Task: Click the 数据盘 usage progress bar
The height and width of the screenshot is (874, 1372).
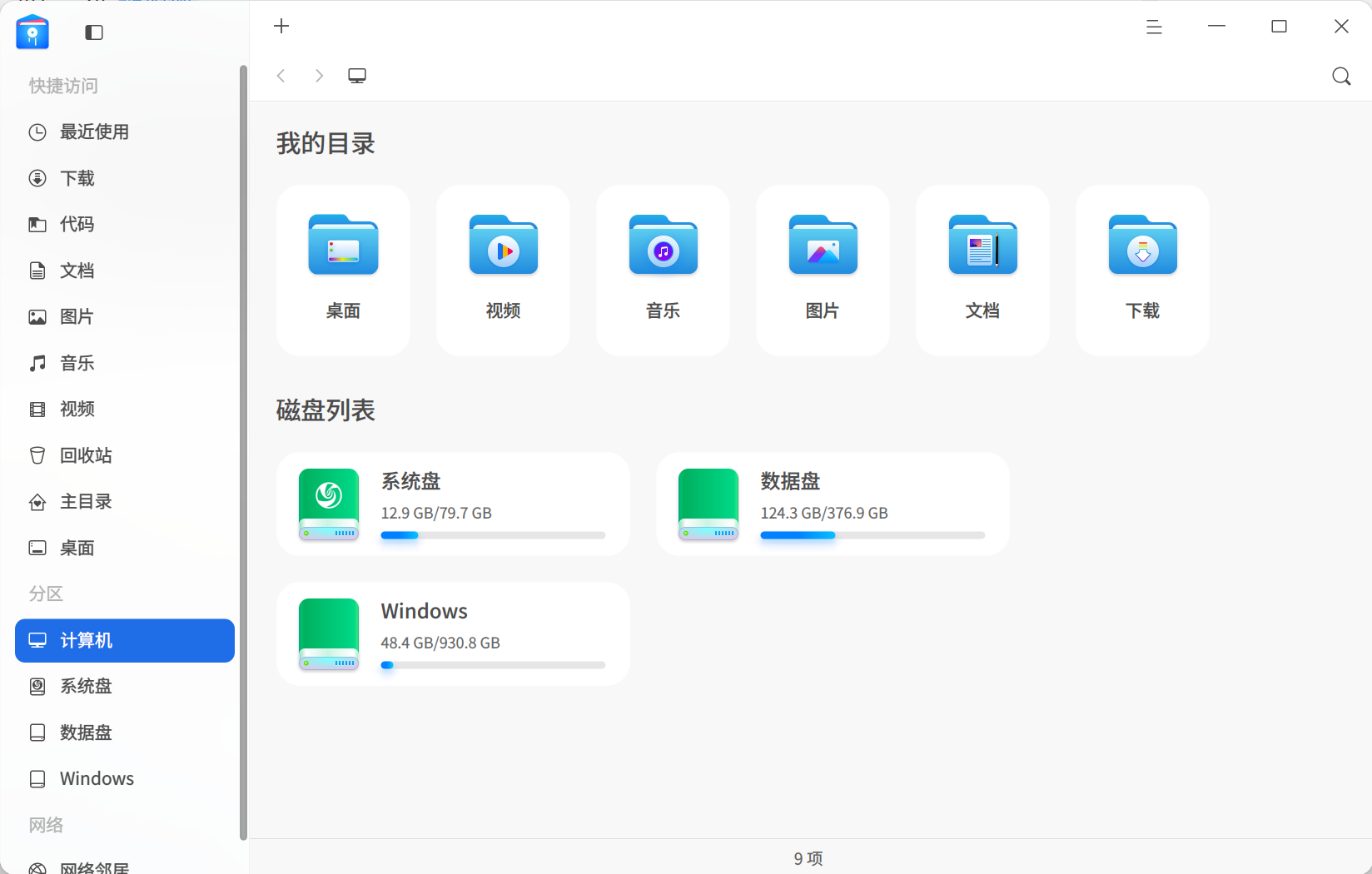Action: (872, 535)
